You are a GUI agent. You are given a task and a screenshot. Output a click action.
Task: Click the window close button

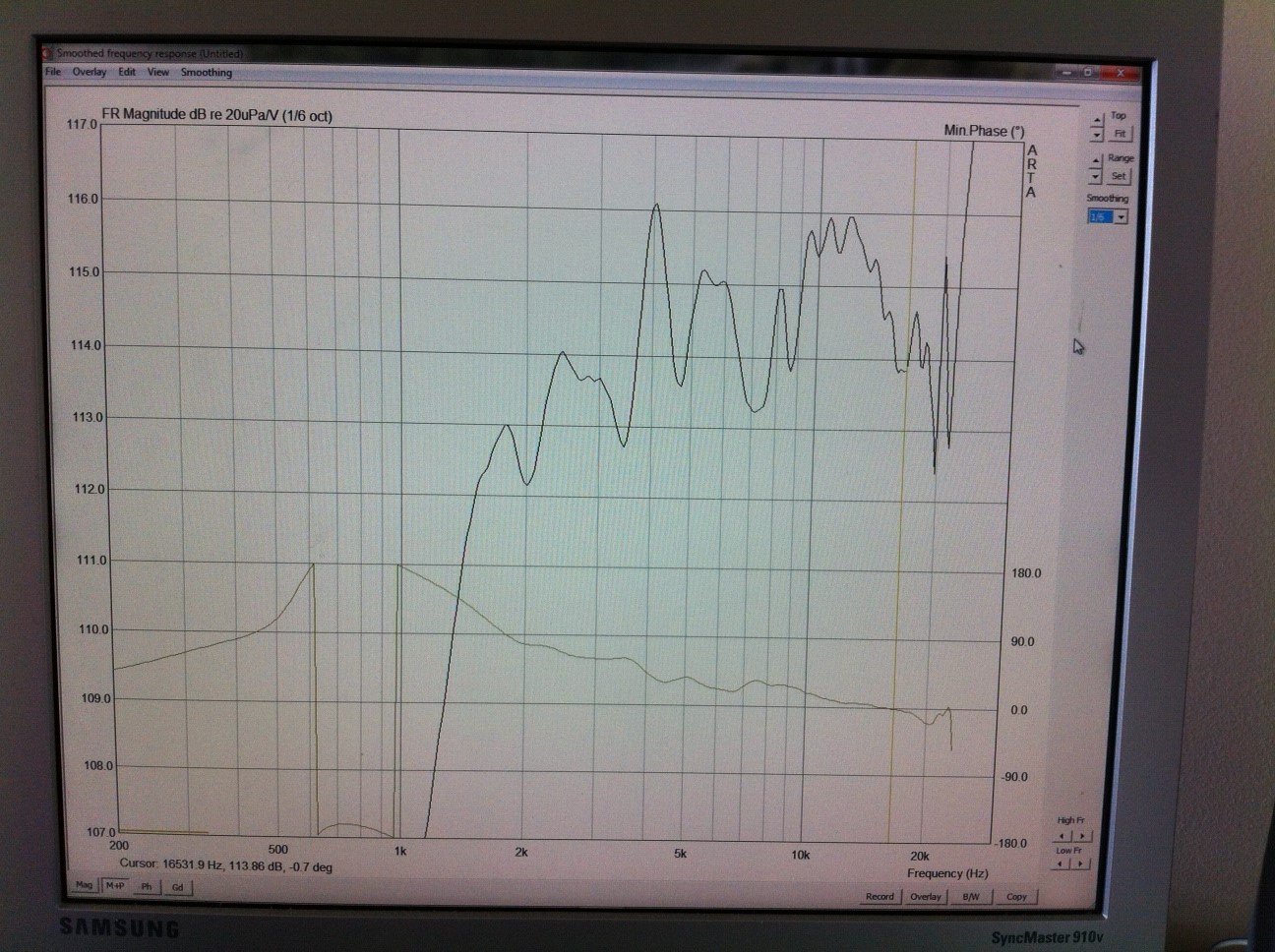tap(1121, 73)
